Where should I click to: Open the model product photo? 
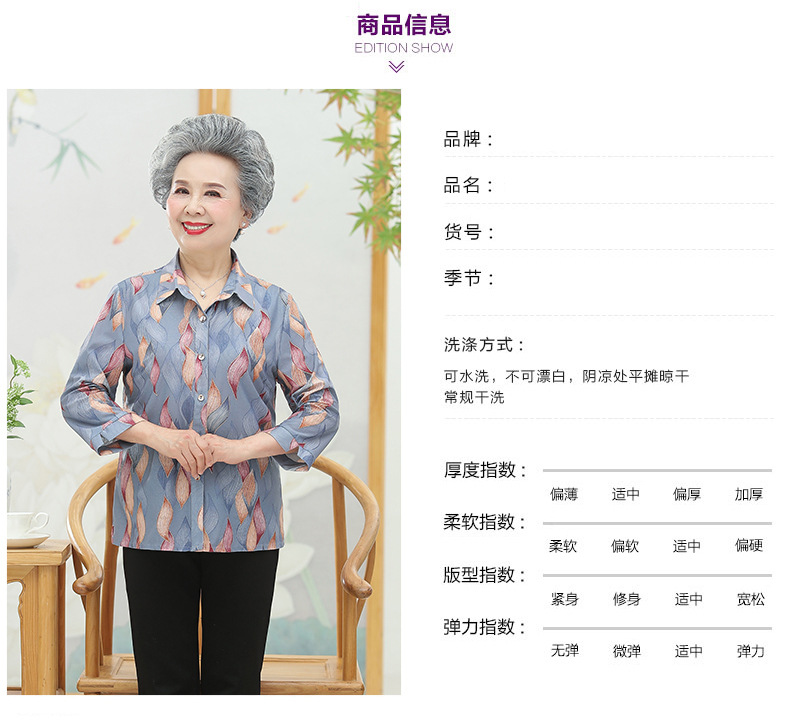[x=204, y=391]
